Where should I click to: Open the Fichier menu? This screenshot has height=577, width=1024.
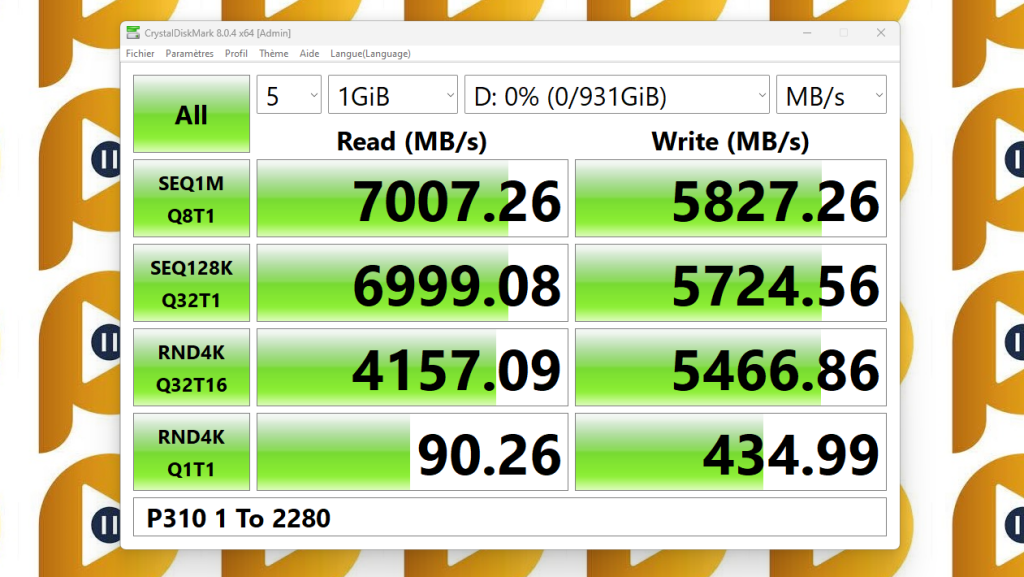coord(140,54)
